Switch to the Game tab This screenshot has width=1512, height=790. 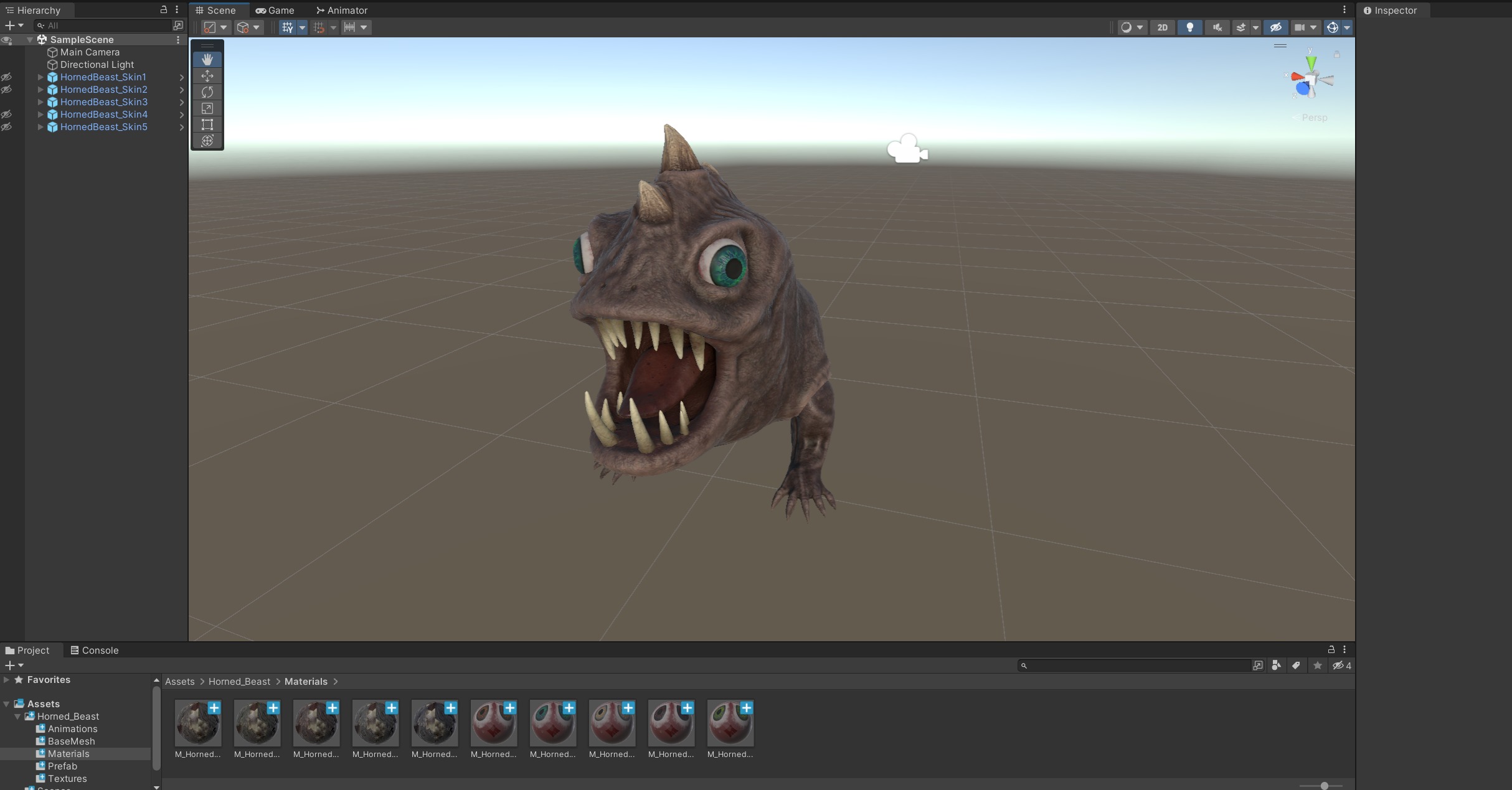(275, 10)
